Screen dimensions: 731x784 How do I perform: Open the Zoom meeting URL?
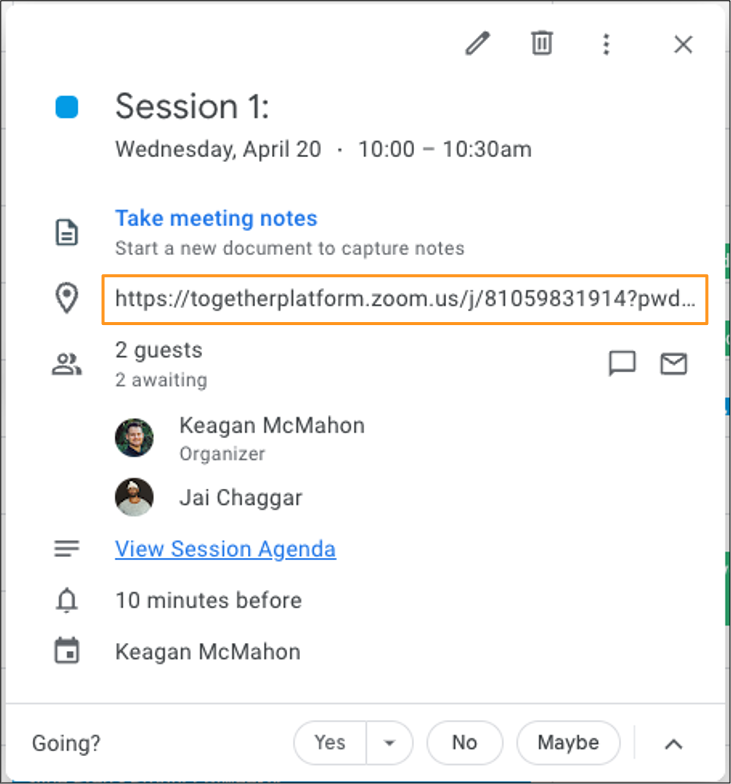point(405,299)
